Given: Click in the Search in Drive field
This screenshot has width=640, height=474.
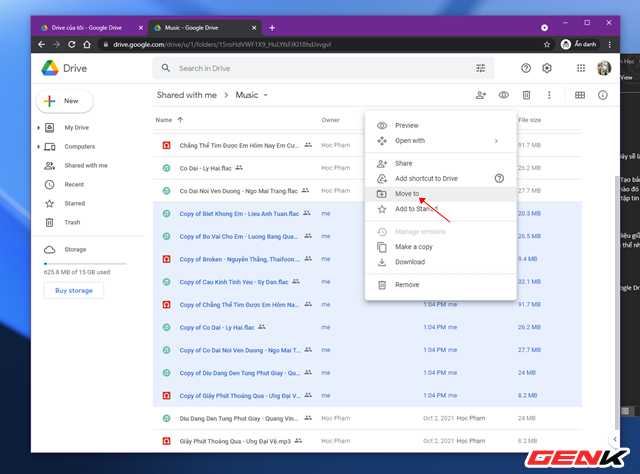Looking at the screenshot, I should [x=322, y=68].
